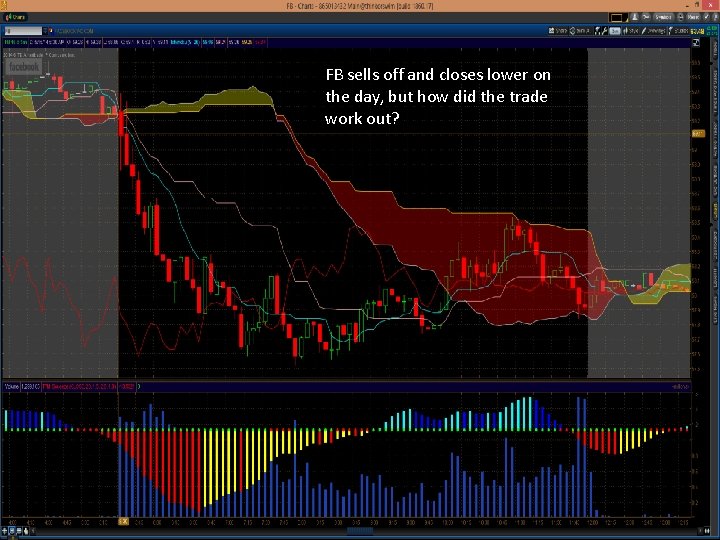Click the crosshair pointer icon at bottom left
Viewport: 720px width, 540px height.
click(5, 531)
